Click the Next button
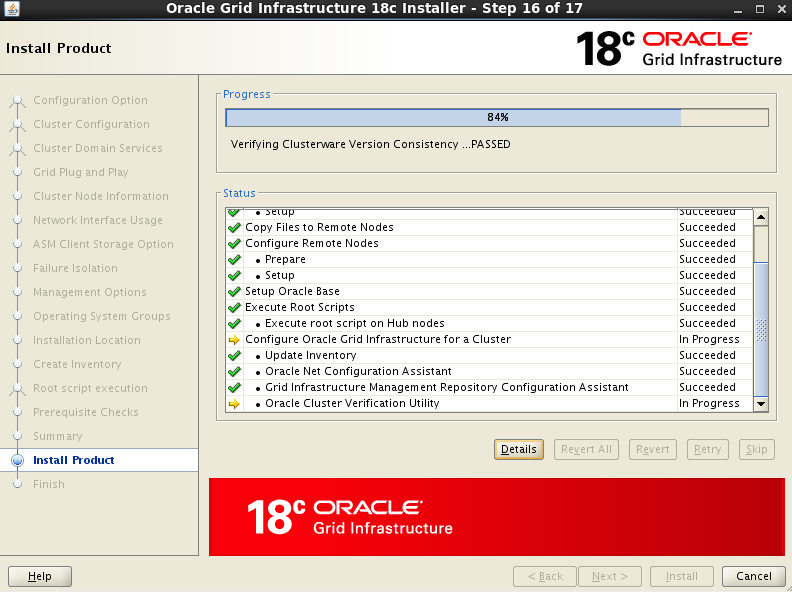The width and height of the screenshot is (792, 592). click(x=610, y=576)
